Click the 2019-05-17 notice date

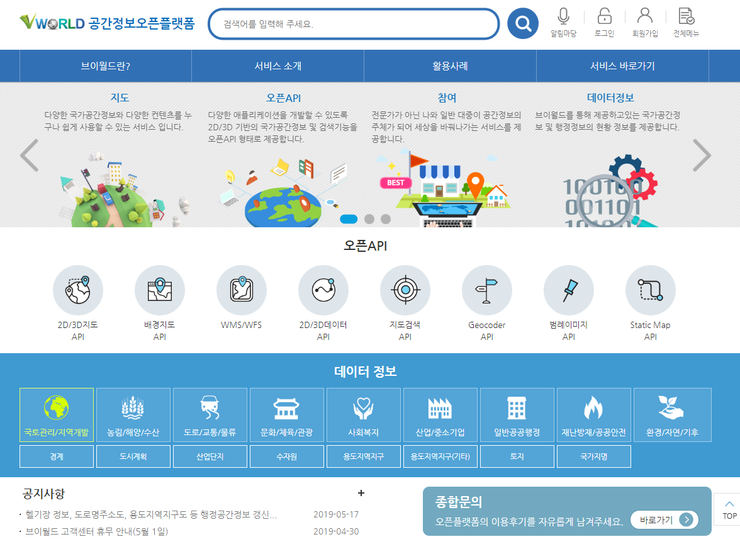[336, 515]
